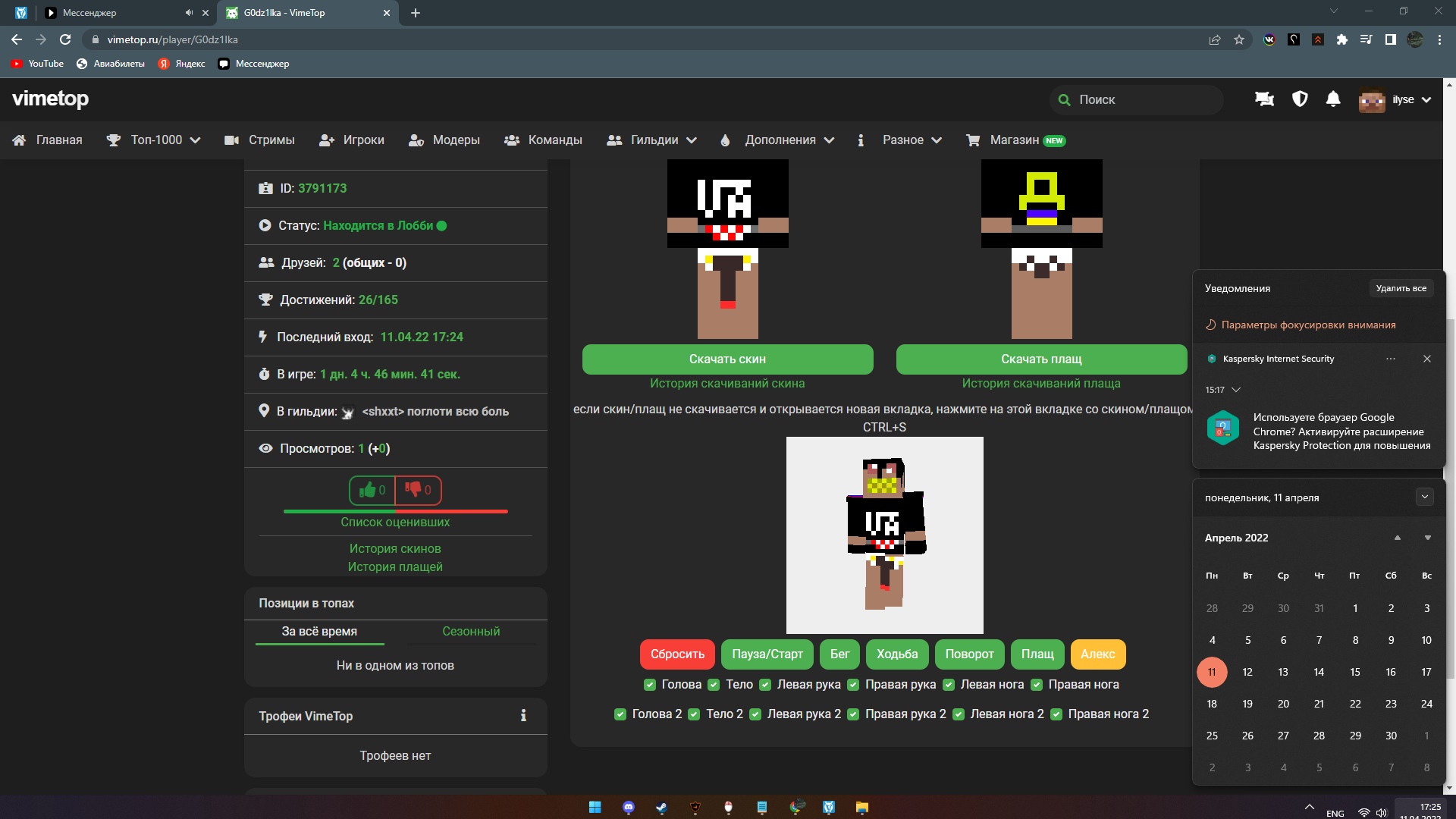Uncheck the Голова checkbox
The width and height of the screenshot is (1456, 819).
click(650, 685)
